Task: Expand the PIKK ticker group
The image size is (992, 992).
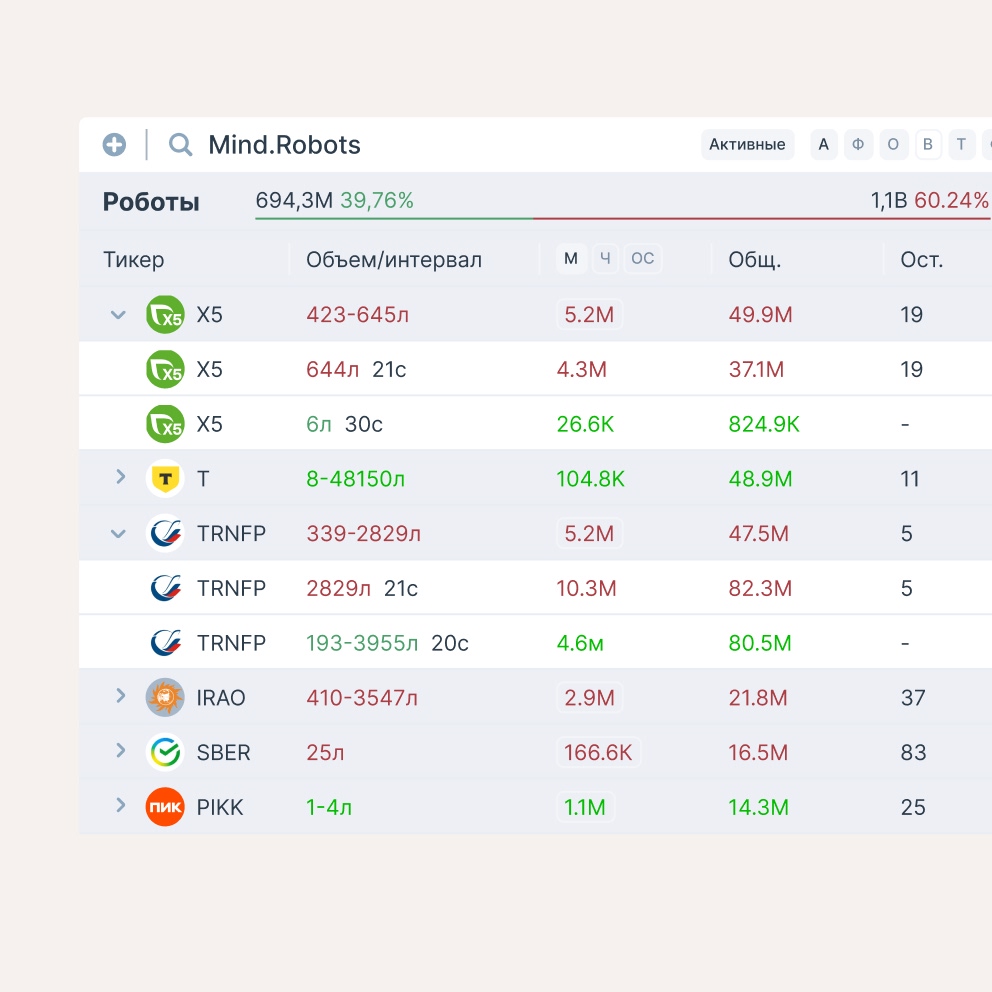Action: 120,805
